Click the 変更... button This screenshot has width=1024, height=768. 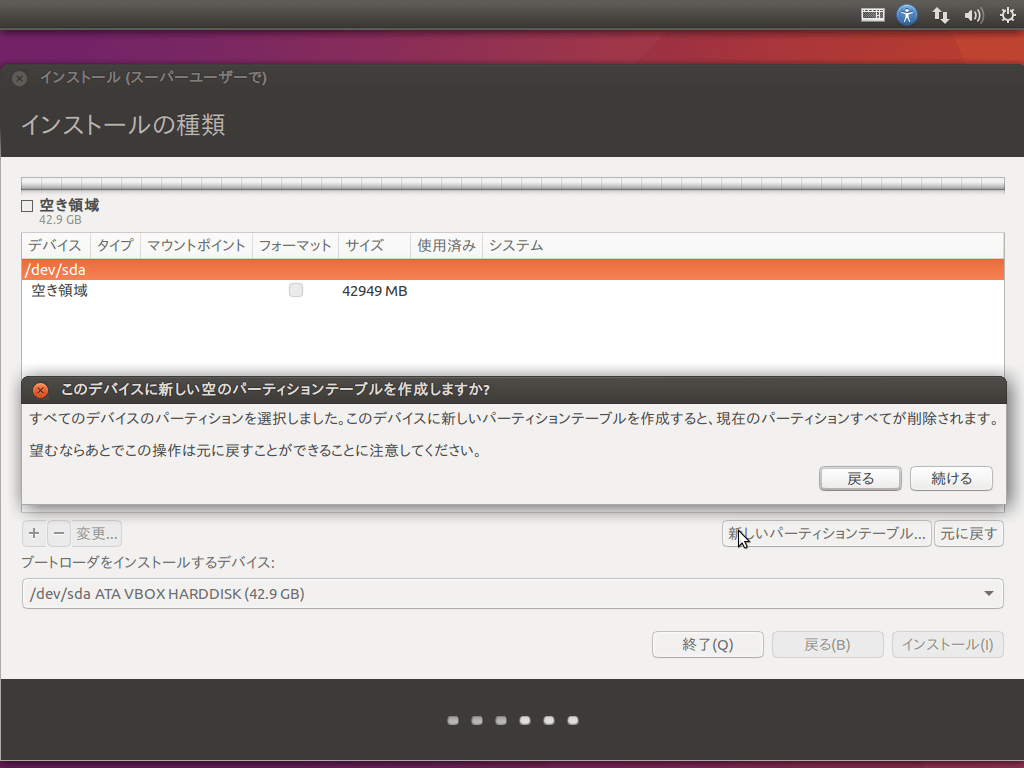click(x=95, y=533)
